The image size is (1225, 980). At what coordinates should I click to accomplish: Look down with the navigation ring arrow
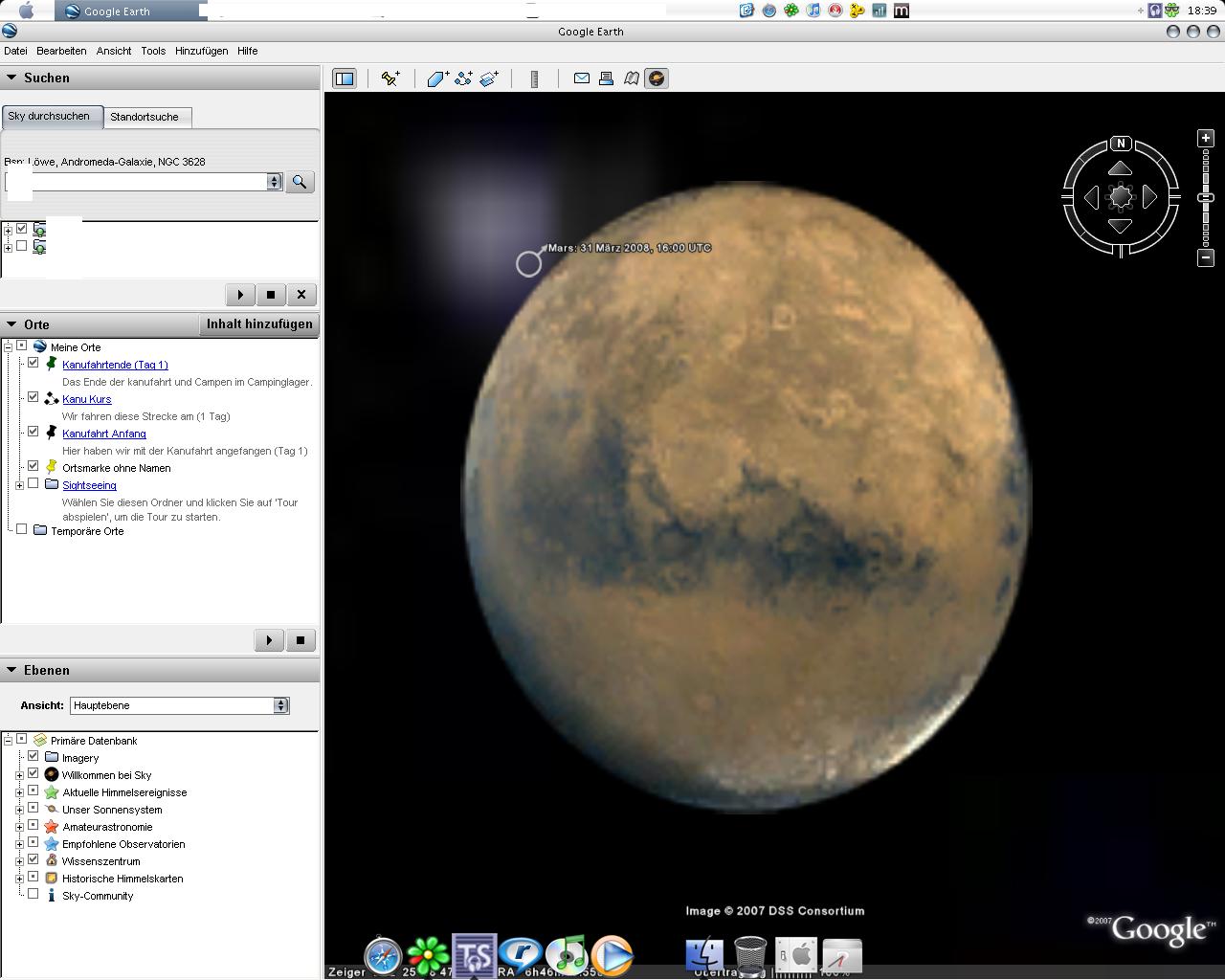1121,226
